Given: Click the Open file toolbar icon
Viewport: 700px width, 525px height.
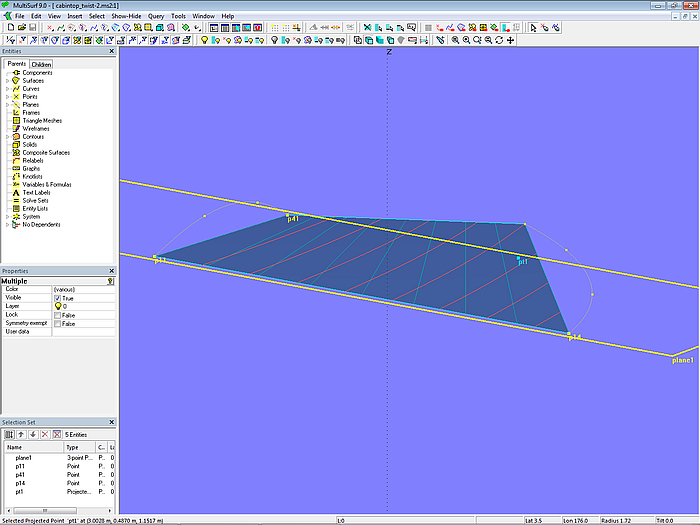Looking at the screenshot, I should 20,28.
